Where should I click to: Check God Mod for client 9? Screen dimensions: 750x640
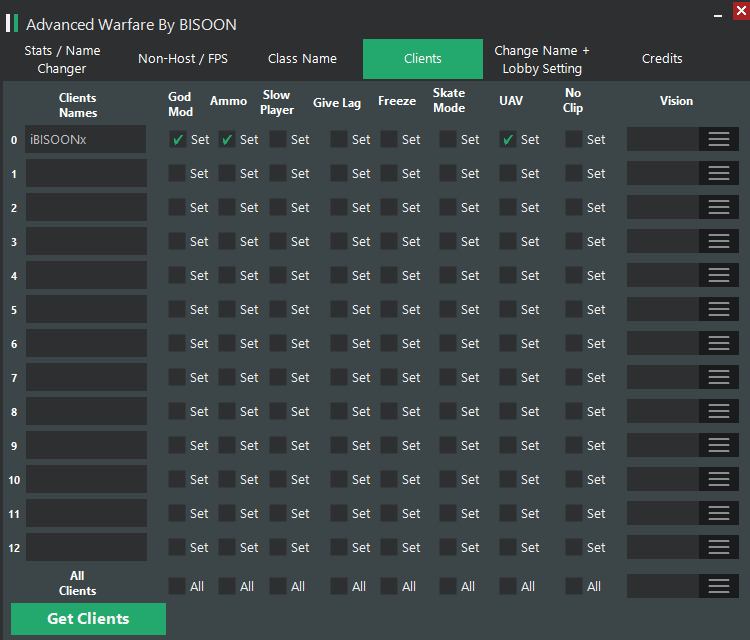(x=177, y=445)
